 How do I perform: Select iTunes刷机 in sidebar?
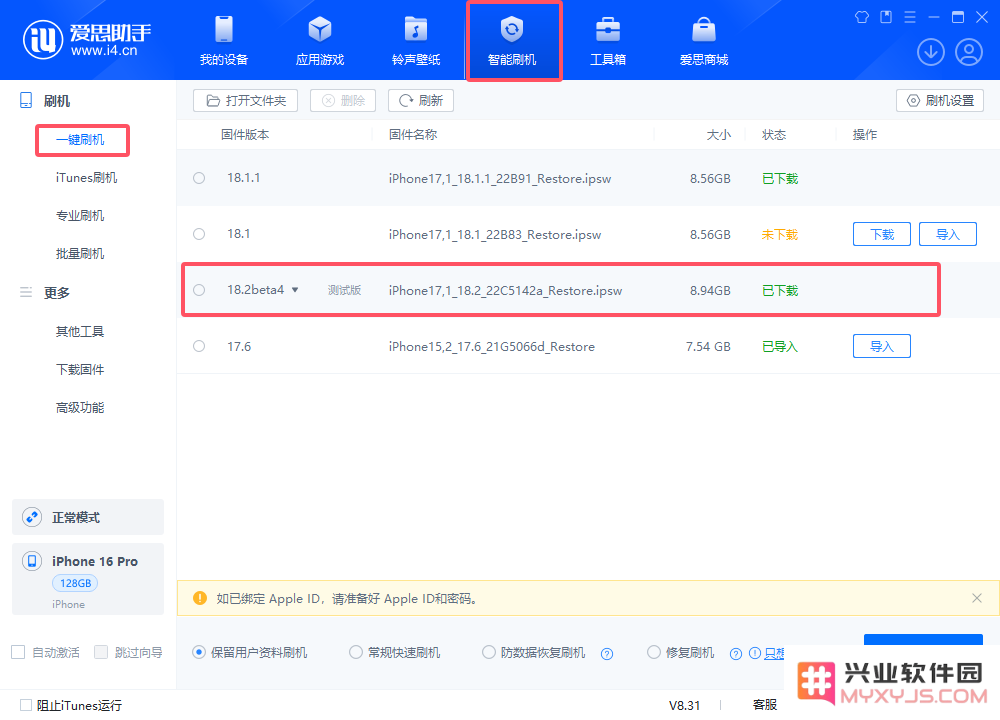click(x=86, y=178)
